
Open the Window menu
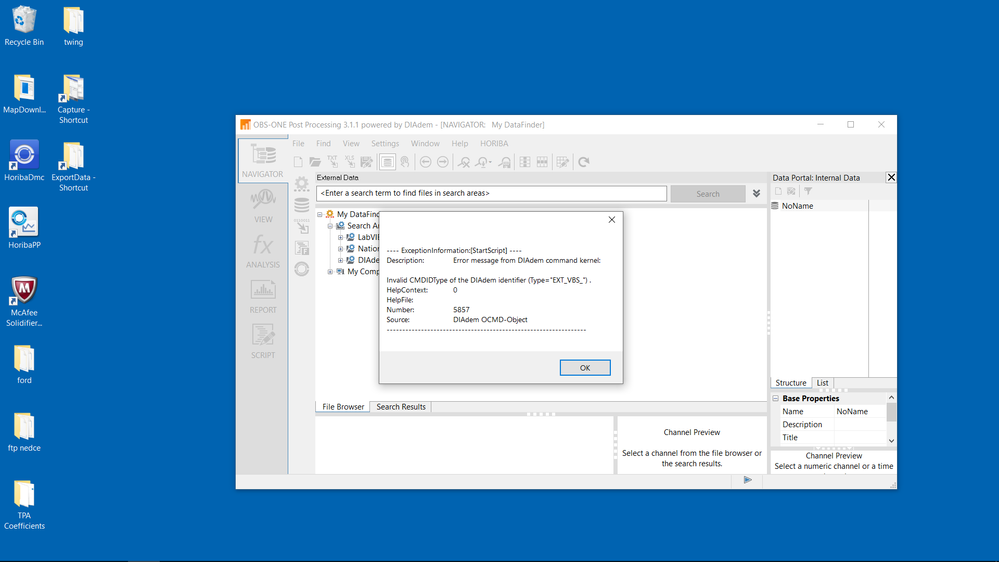[425, 143]
